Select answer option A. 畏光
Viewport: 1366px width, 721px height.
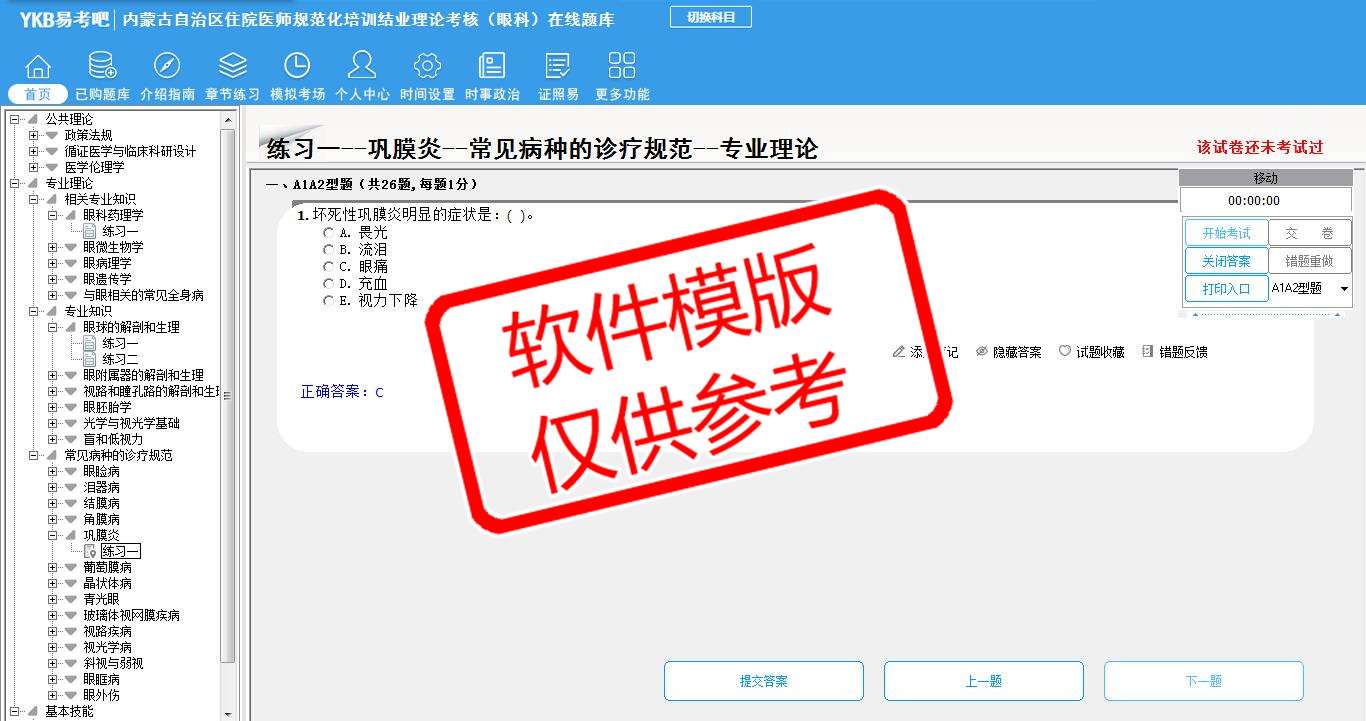329,233
